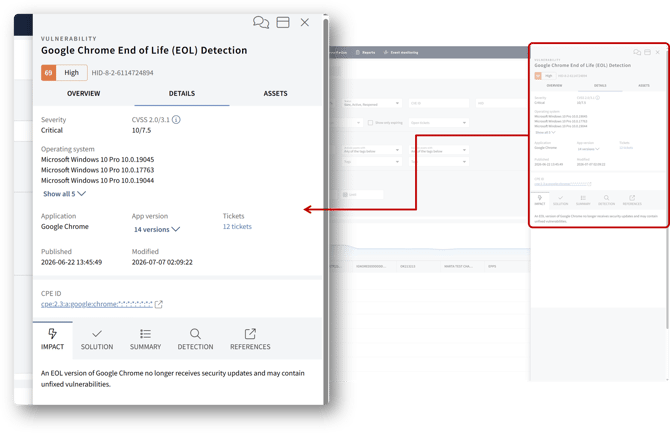Click the CVE ID input field in the background window
The width and height of the screenshot is (670, 433).
[x=439, y=103]
